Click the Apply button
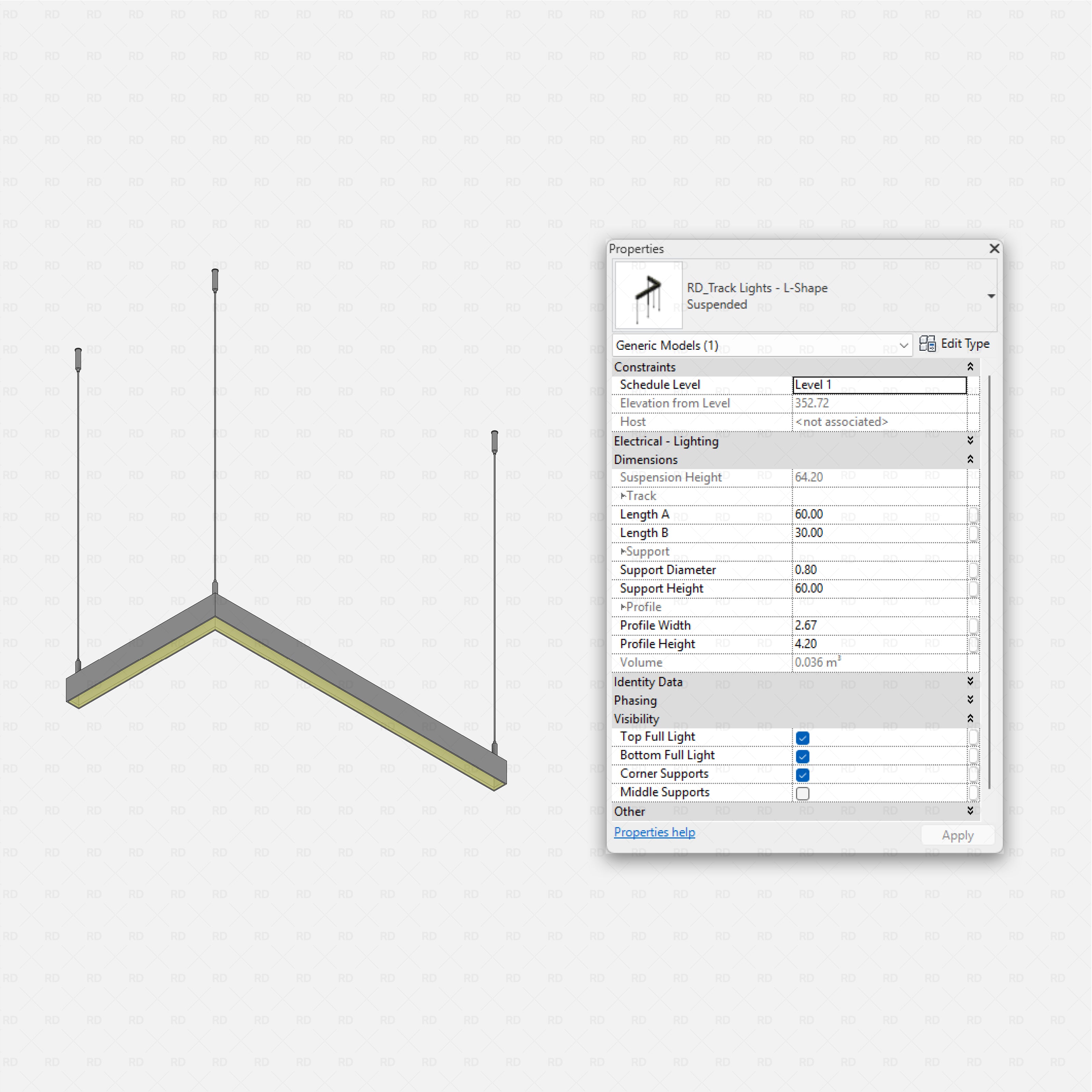The image size is (1092, 1092). coord(958,835)
